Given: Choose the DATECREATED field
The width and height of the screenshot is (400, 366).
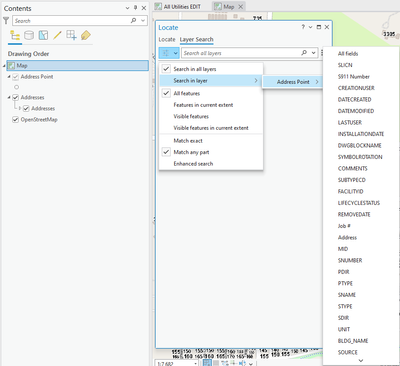Looking at the screenshot, I should point(354,99).
